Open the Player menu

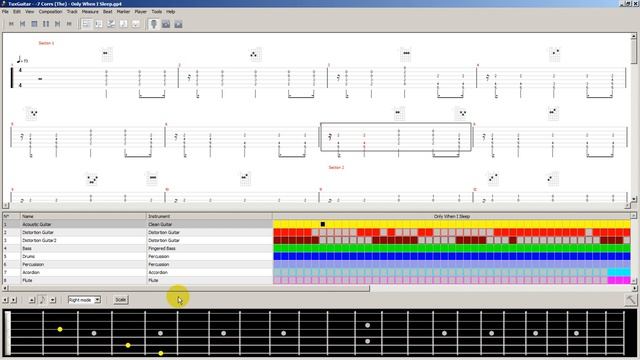point(141,12)
